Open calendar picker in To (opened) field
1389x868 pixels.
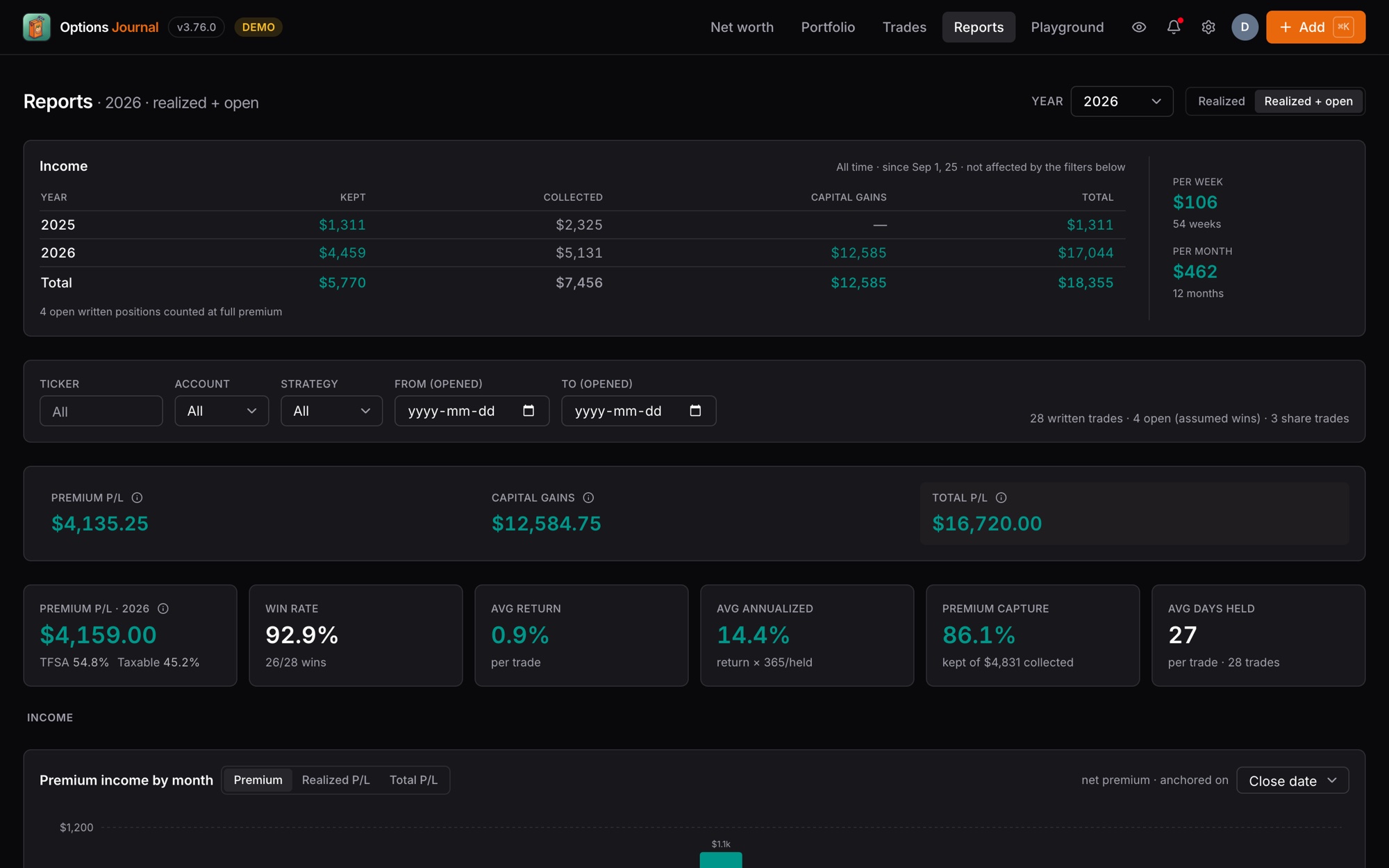click(x=695, y=410)
